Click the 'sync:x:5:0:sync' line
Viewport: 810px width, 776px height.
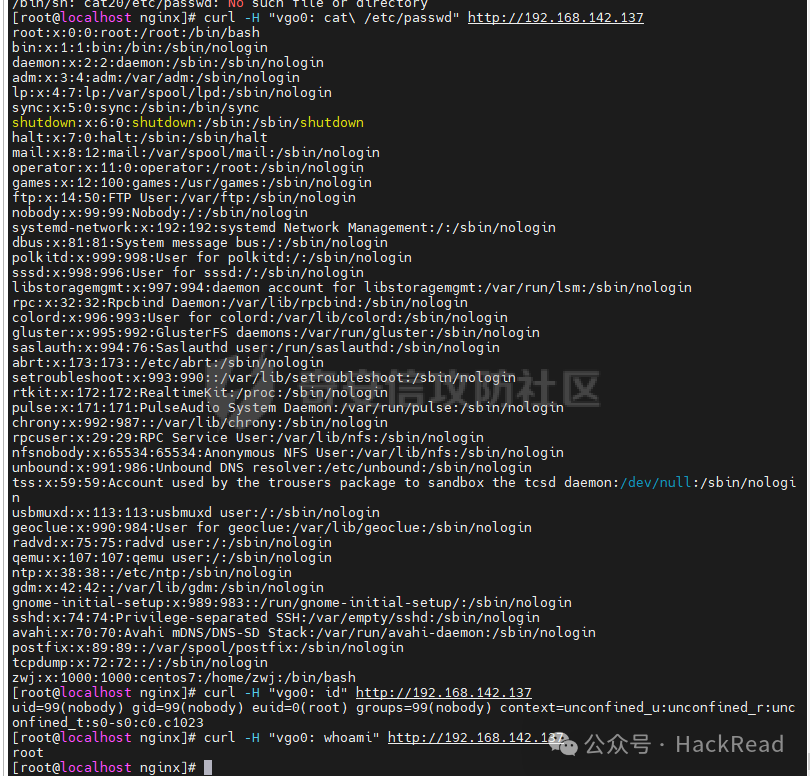pos(136,107)
